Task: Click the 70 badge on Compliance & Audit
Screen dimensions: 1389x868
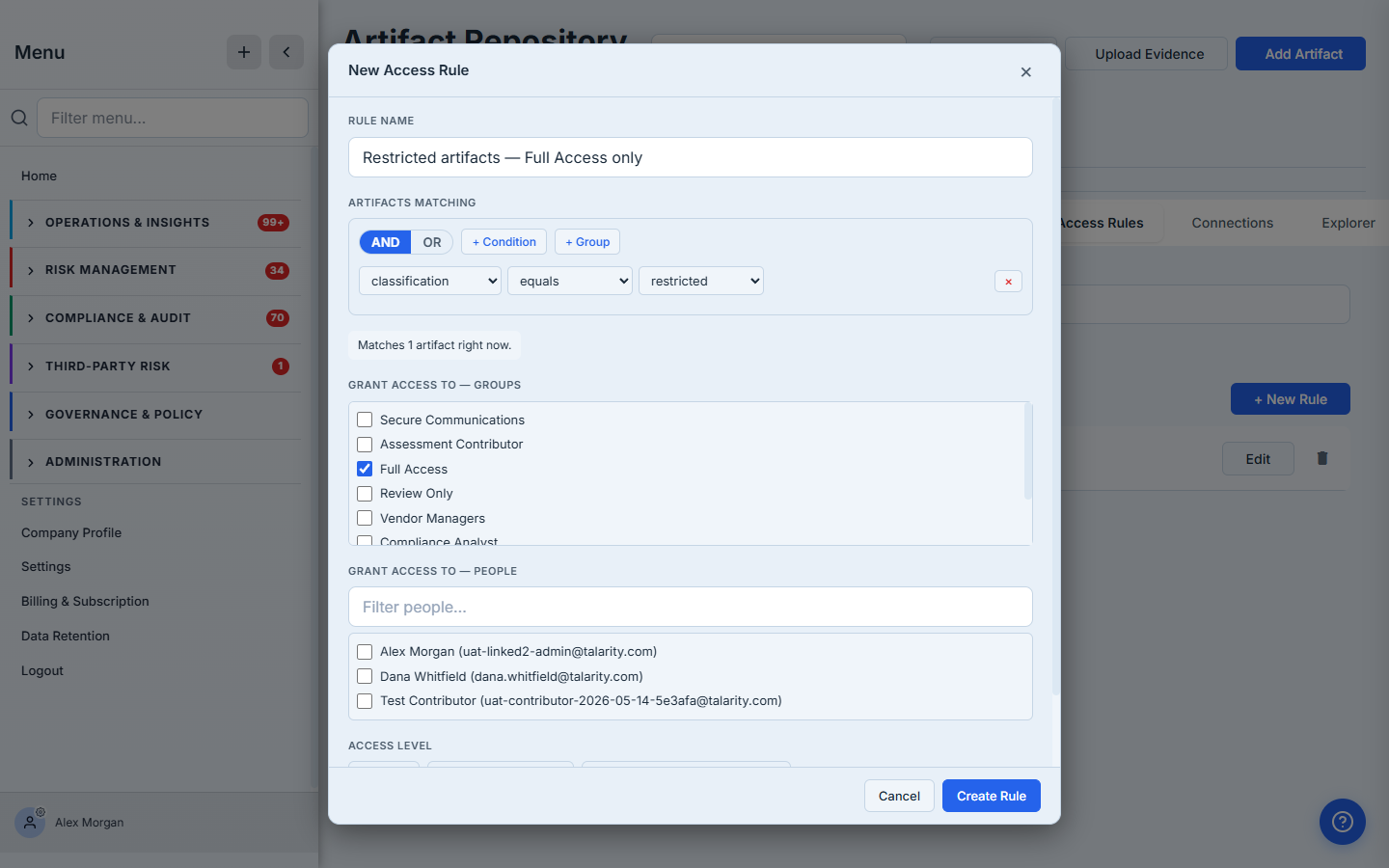Action: pos(277,318)
